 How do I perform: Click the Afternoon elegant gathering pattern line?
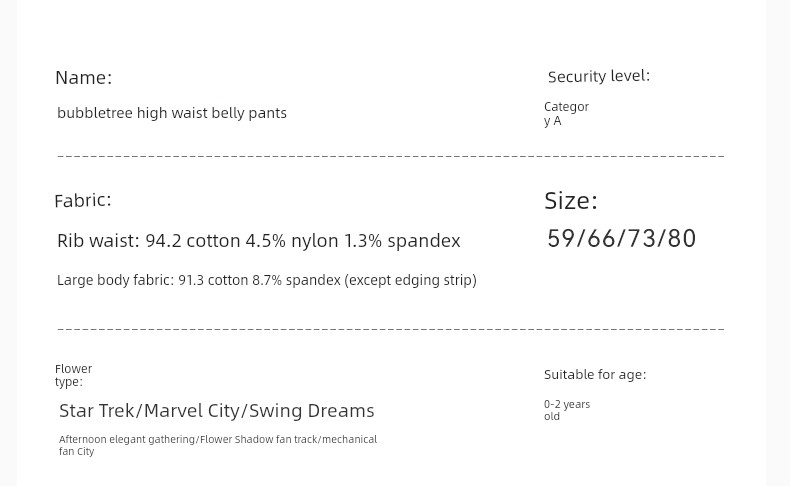[218, 440]
